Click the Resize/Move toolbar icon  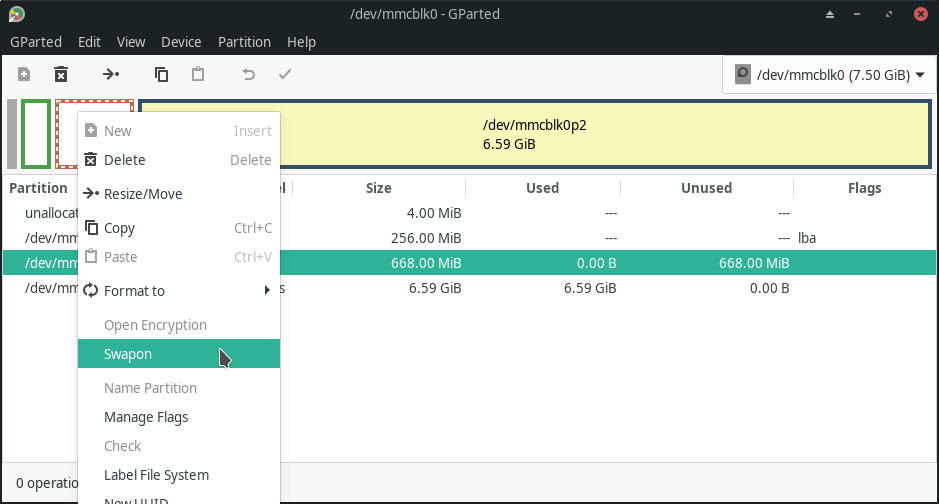(111, 74)
